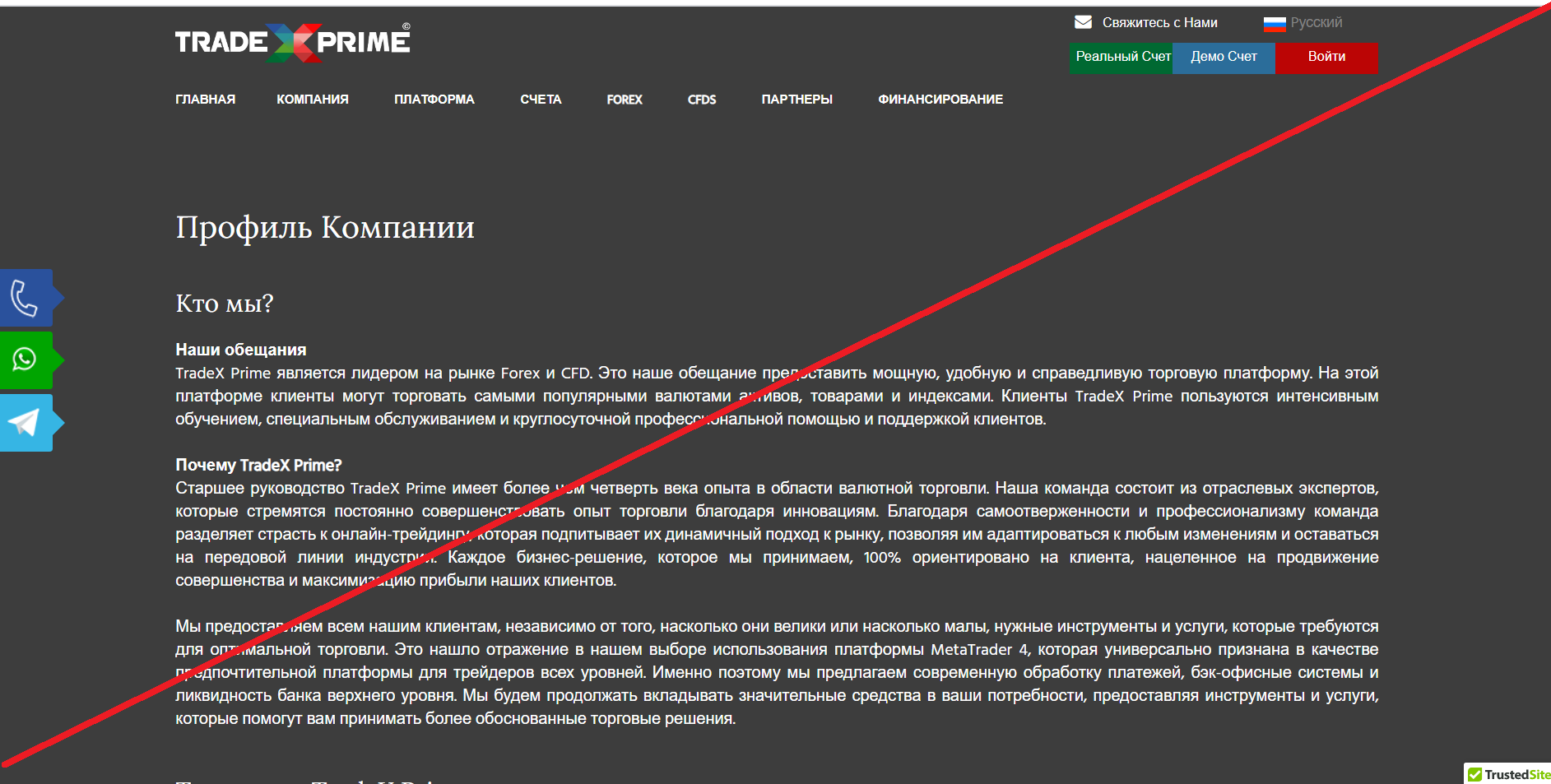Open the СЧЕТА menu
This screenshot has height=784, width=1551.
[x=541, y=100]
